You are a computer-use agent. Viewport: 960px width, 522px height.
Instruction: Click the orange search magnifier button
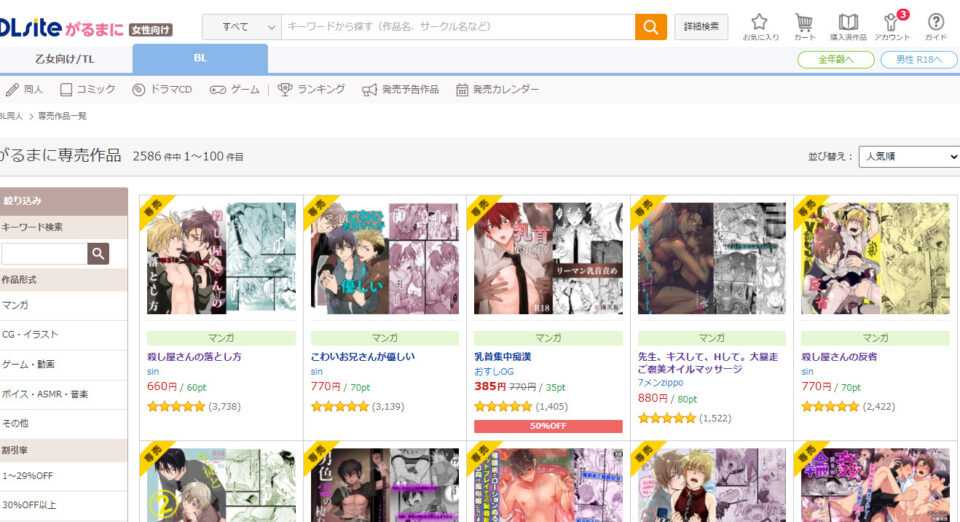click(650, 27)
